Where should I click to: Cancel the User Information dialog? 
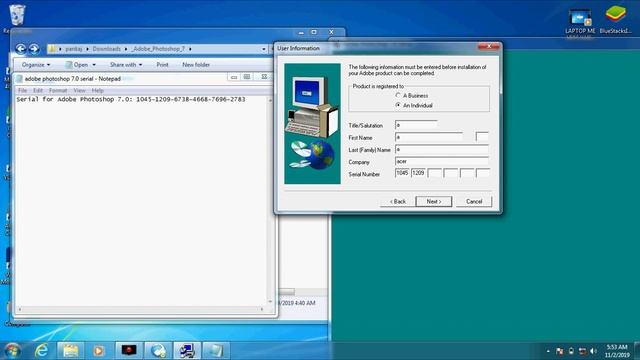coord(474,202)
